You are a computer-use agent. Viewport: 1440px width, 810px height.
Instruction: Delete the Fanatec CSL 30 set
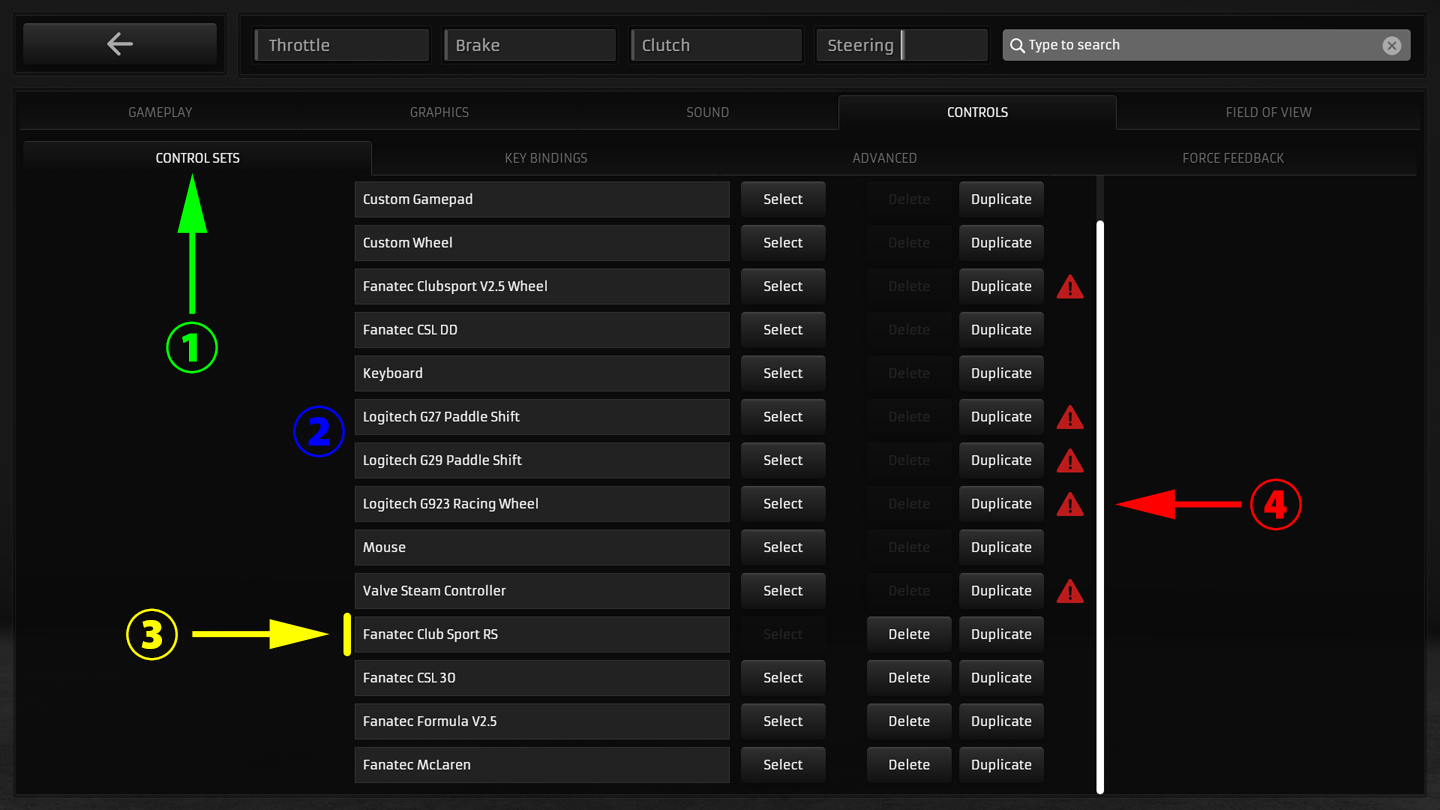pyautogui.click(x=909, y=678)
